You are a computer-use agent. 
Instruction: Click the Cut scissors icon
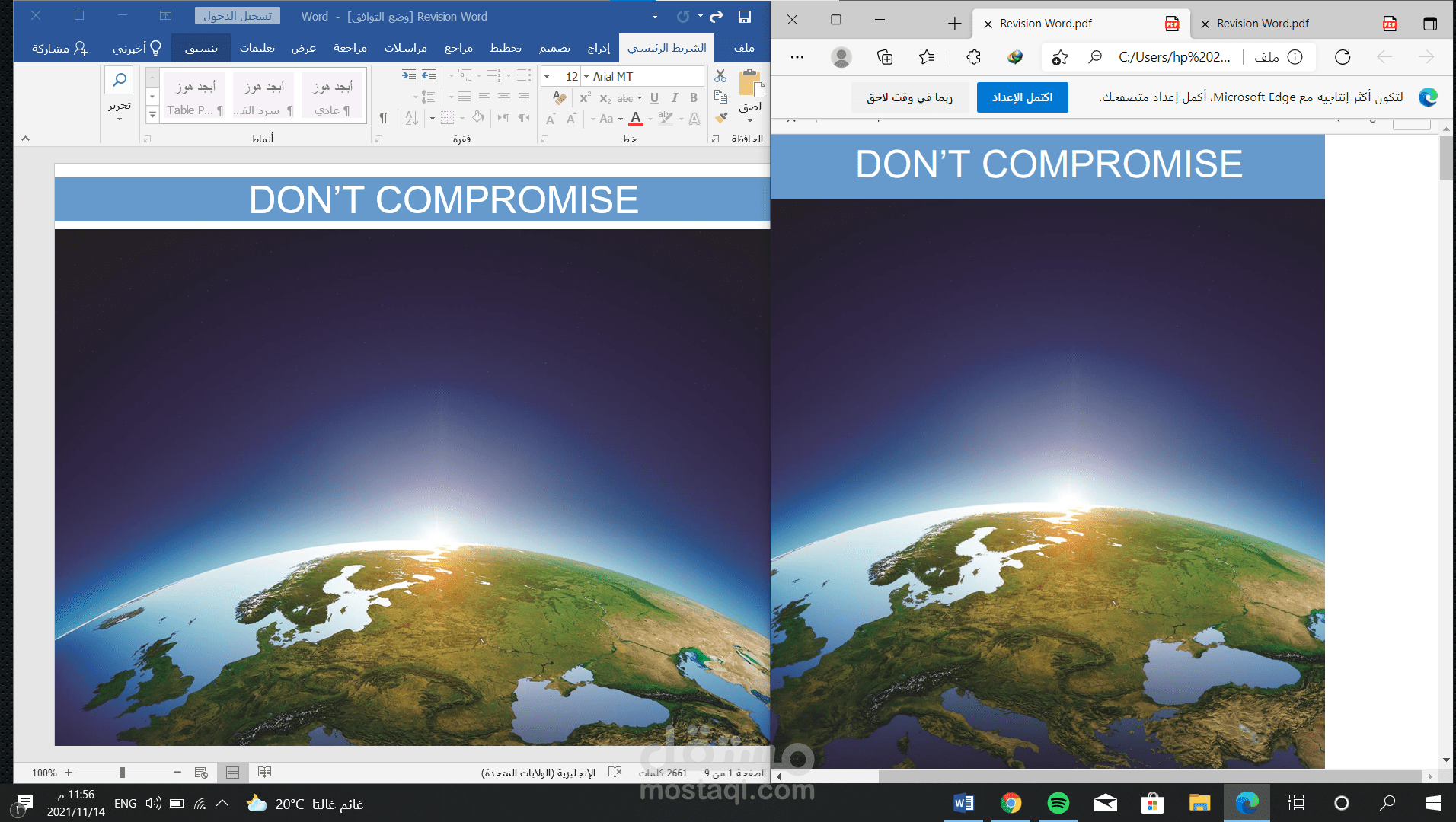720,76
